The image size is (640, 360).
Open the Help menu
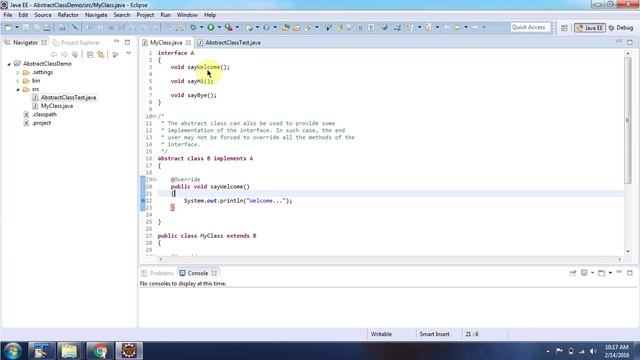[x=210, y=15]
